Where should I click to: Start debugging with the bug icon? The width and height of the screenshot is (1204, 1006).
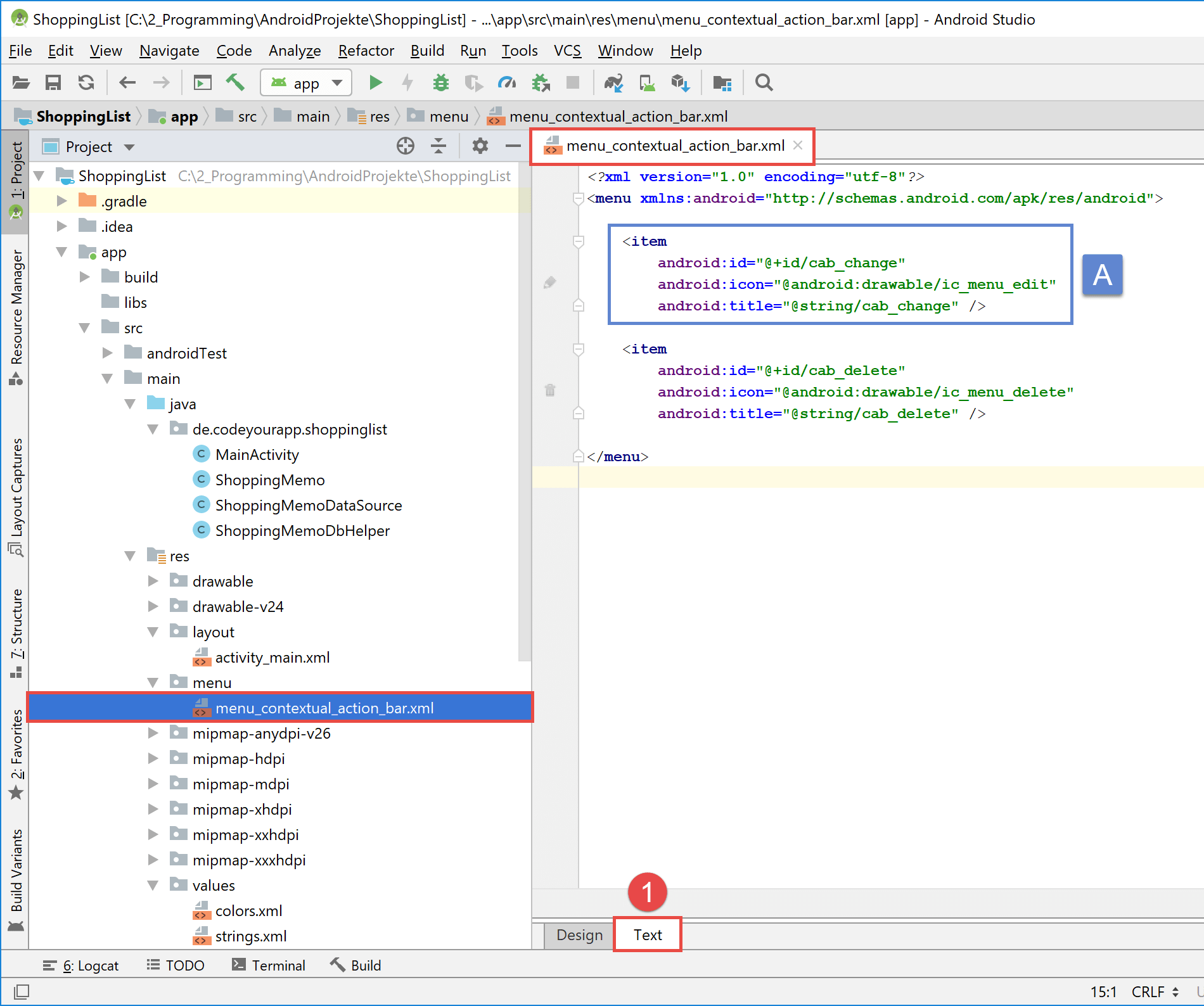pyautogui.click(x=441, y=82)
